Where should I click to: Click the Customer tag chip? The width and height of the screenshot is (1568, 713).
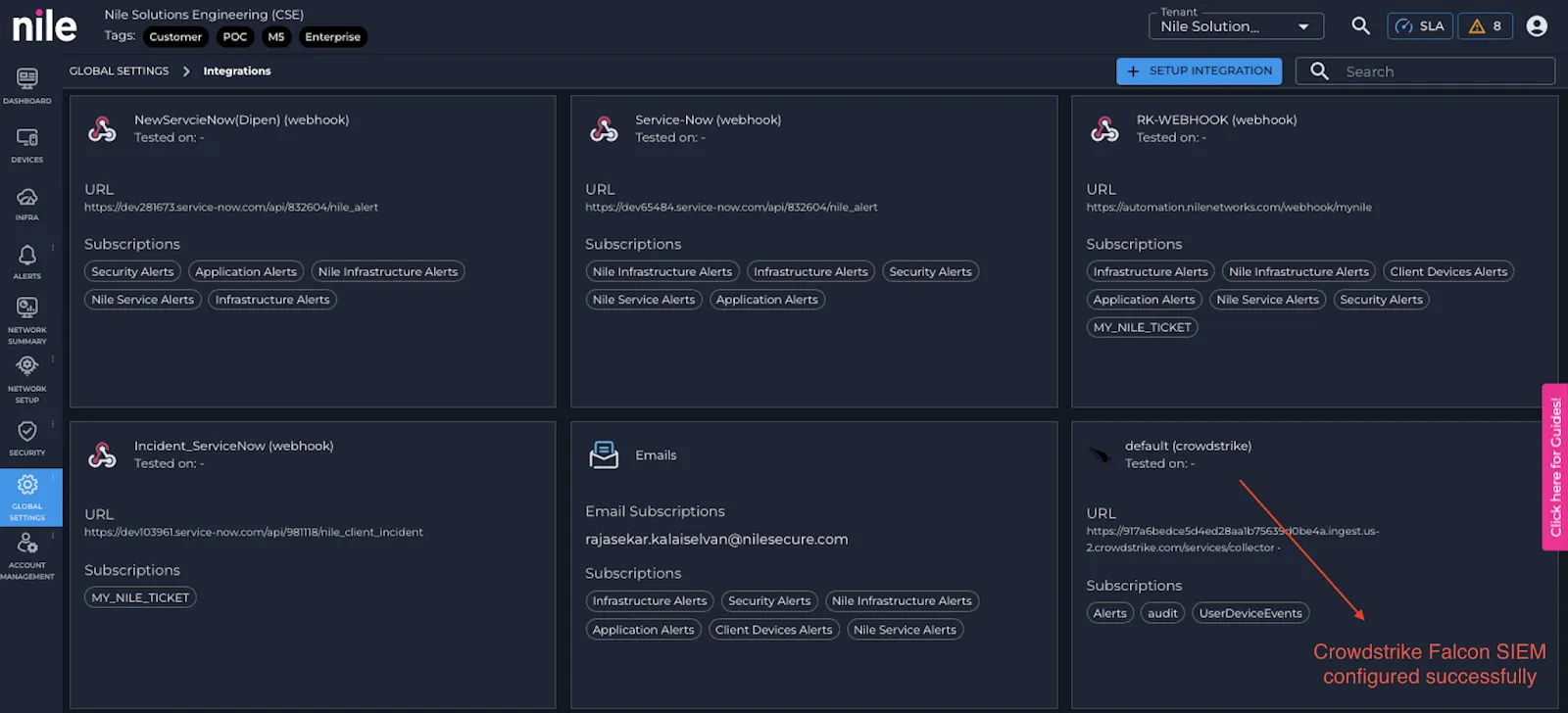point(175,37)
